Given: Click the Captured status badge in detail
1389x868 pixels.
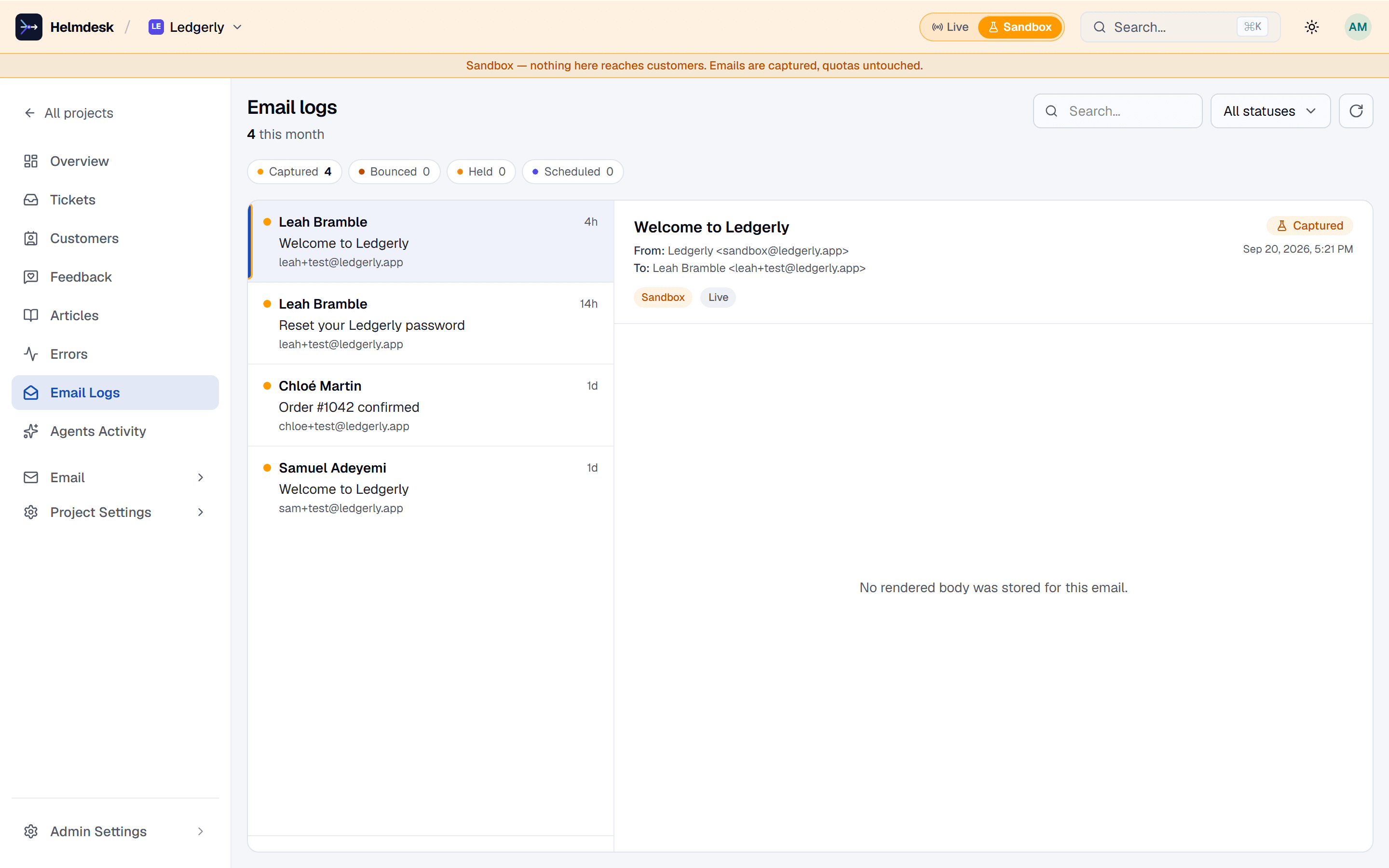Looking at the screenshot, I should [x=1310, y=226].
